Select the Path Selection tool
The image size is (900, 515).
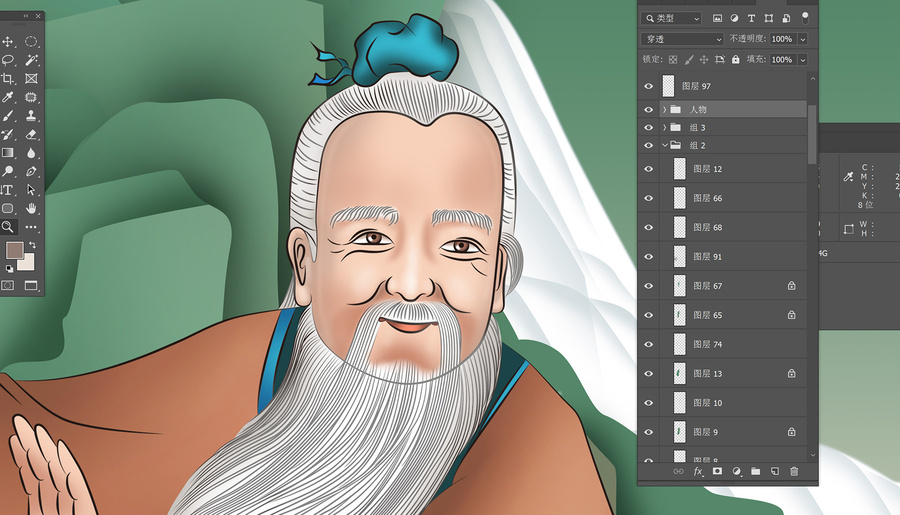(31, 189)
